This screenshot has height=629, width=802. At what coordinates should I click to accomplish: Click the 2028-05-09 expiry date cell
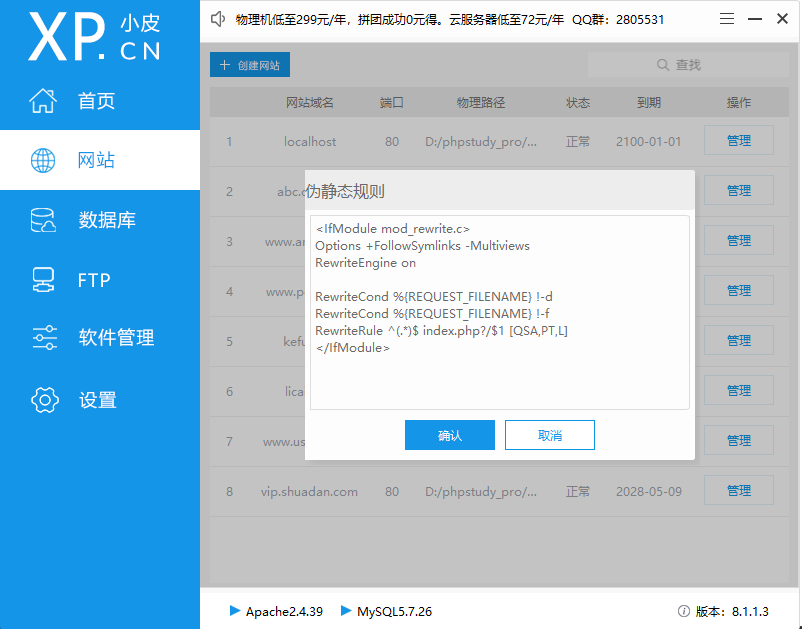pos(649,491)
